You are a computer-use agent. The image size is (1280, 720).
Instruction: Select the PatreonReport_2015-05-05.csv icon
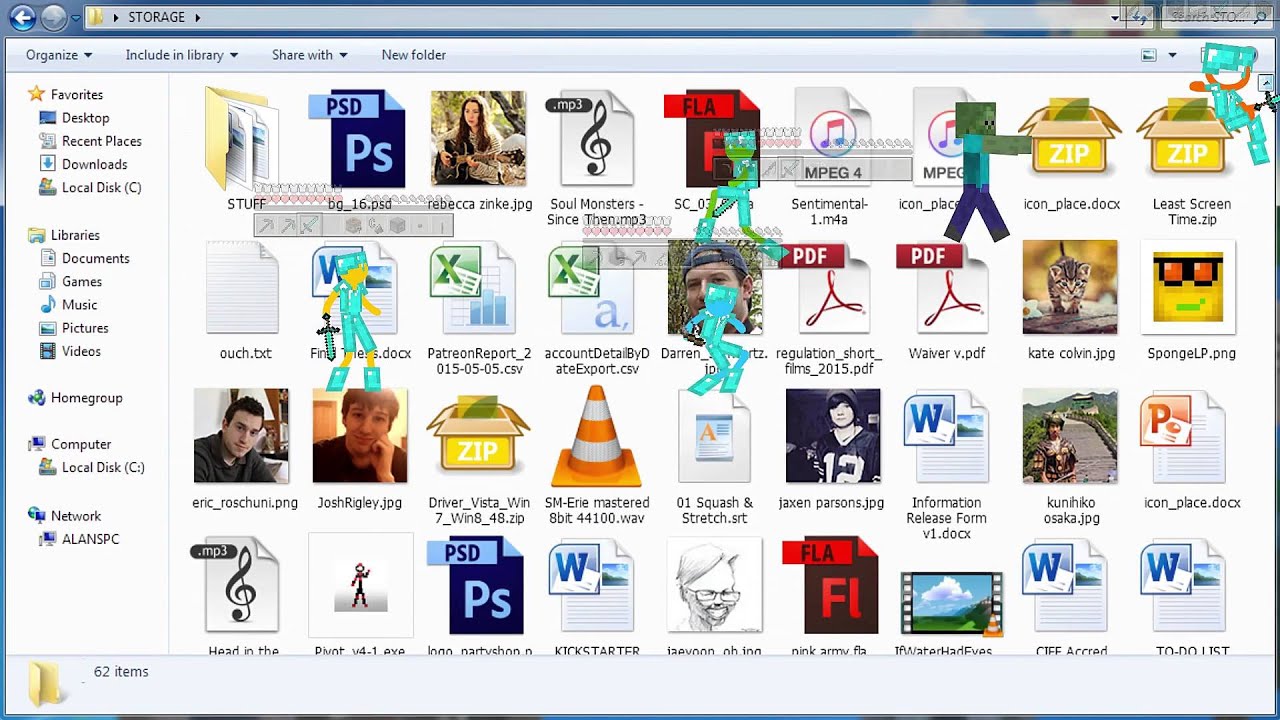click(x=473, y=289)
